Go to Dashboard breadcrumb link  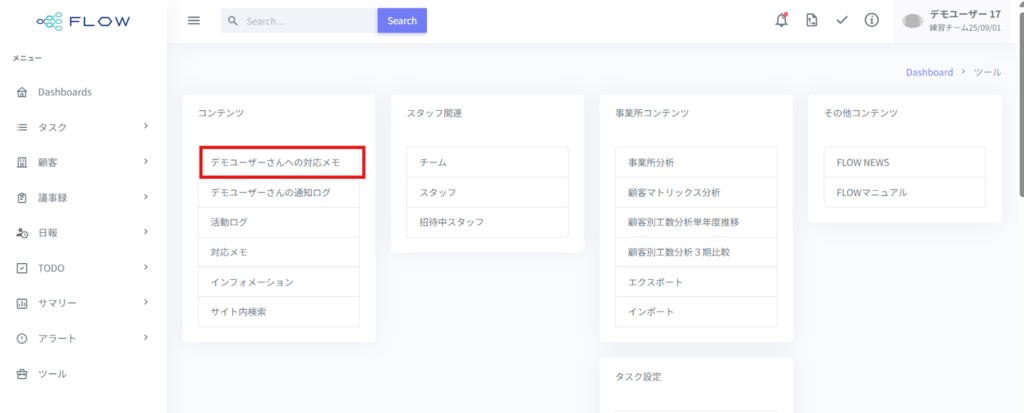point(929,73)
